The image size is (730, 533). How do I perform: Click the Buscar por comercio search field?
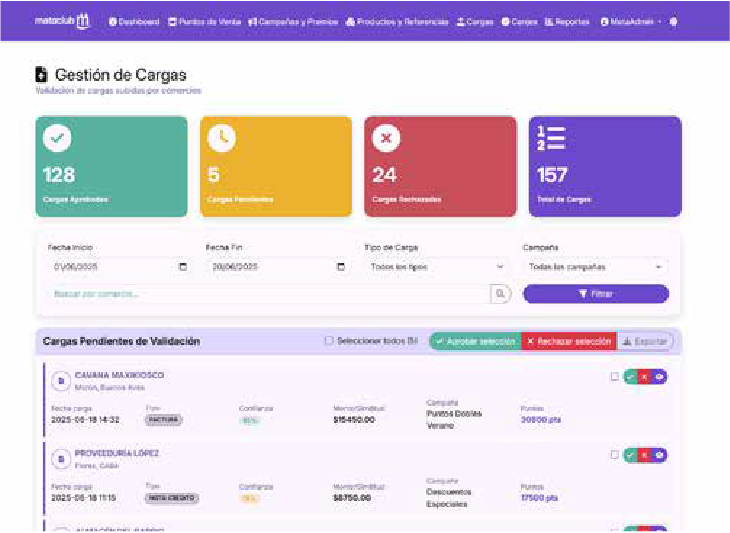point(268,294)
